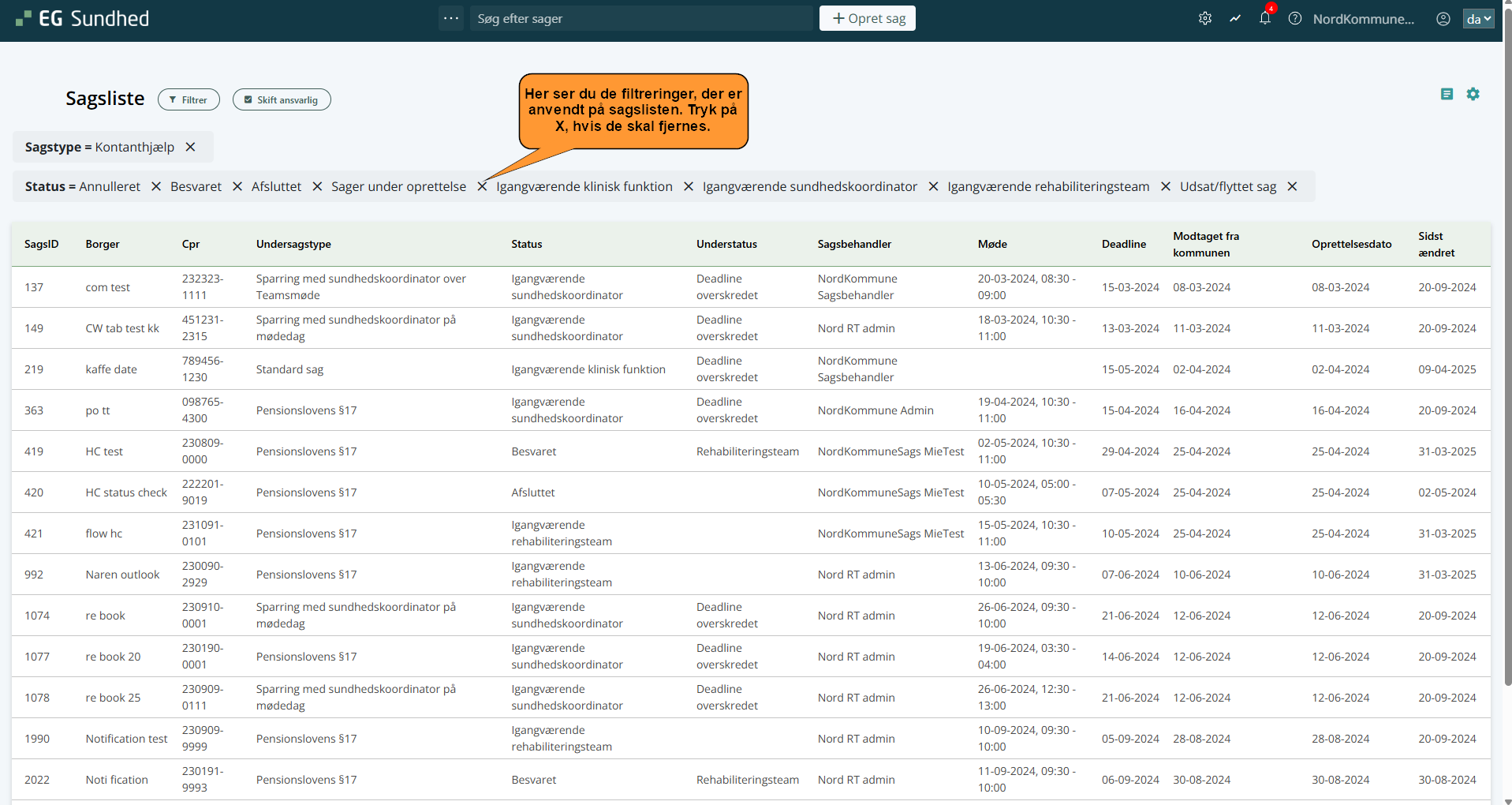1512x805 pixels.
Task: Sort by the Møde column header
Action: coord(992,244)
